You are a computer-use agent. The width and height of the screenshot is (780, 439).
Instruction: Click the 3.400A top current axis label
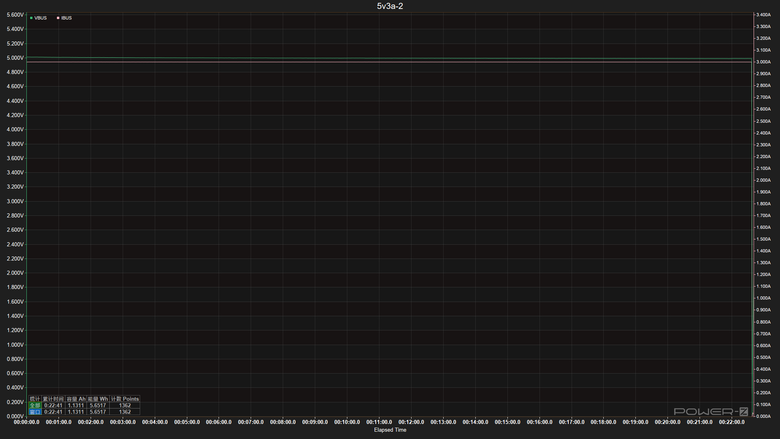coord(764,15)
